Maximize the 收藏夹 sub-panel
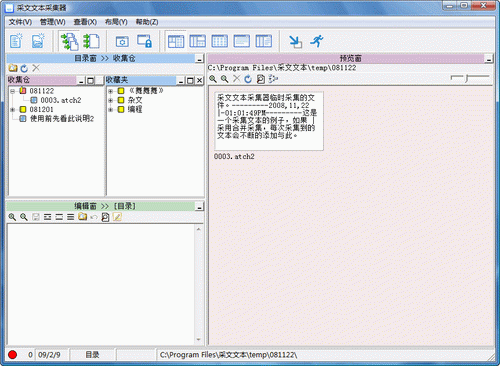The height and width of the screenshot is (366, 500). point(190,80)
